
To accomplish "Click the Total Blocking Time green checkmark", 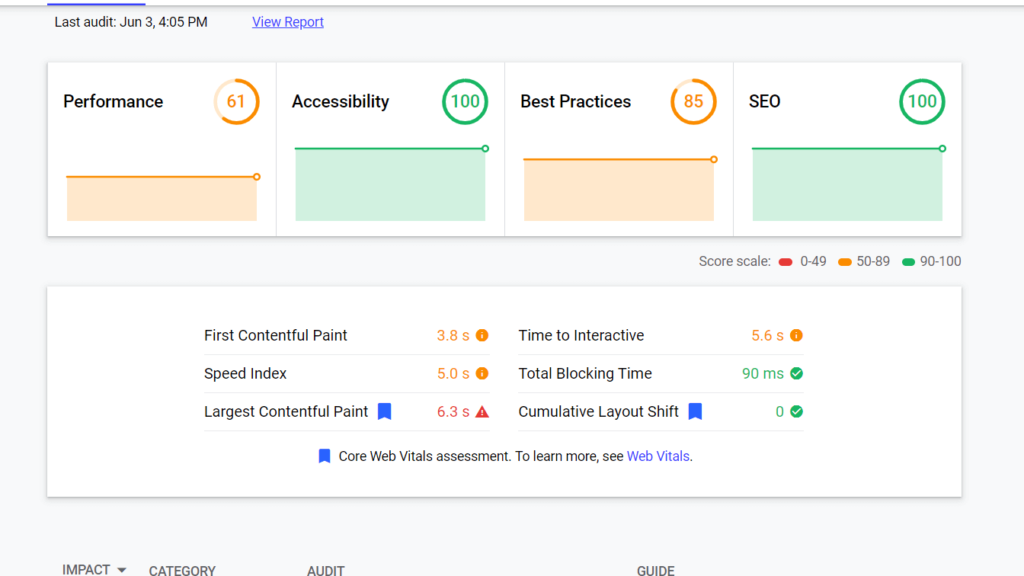I will click(796, 373).
